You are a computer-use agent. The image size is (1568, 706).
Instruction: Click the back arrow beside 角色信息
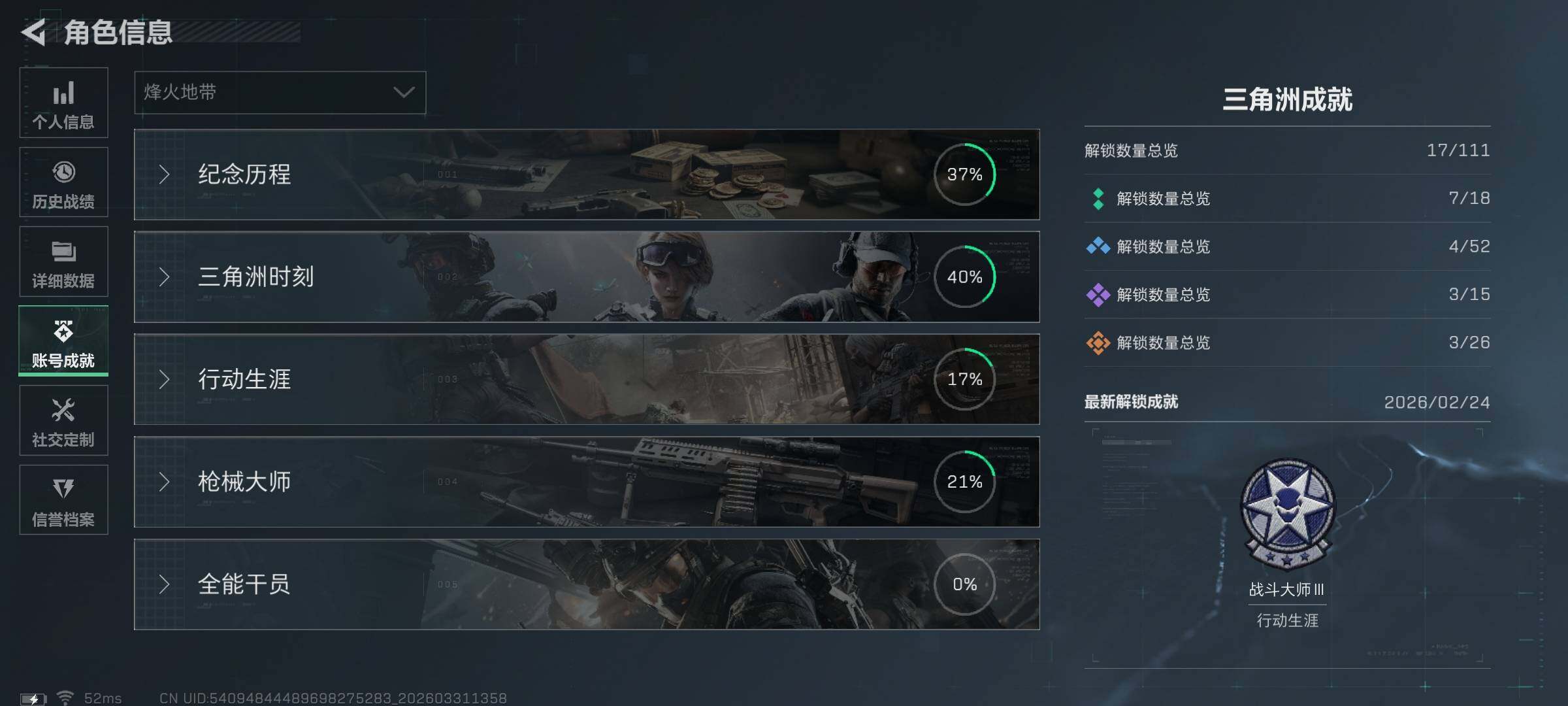coord(34,31)
